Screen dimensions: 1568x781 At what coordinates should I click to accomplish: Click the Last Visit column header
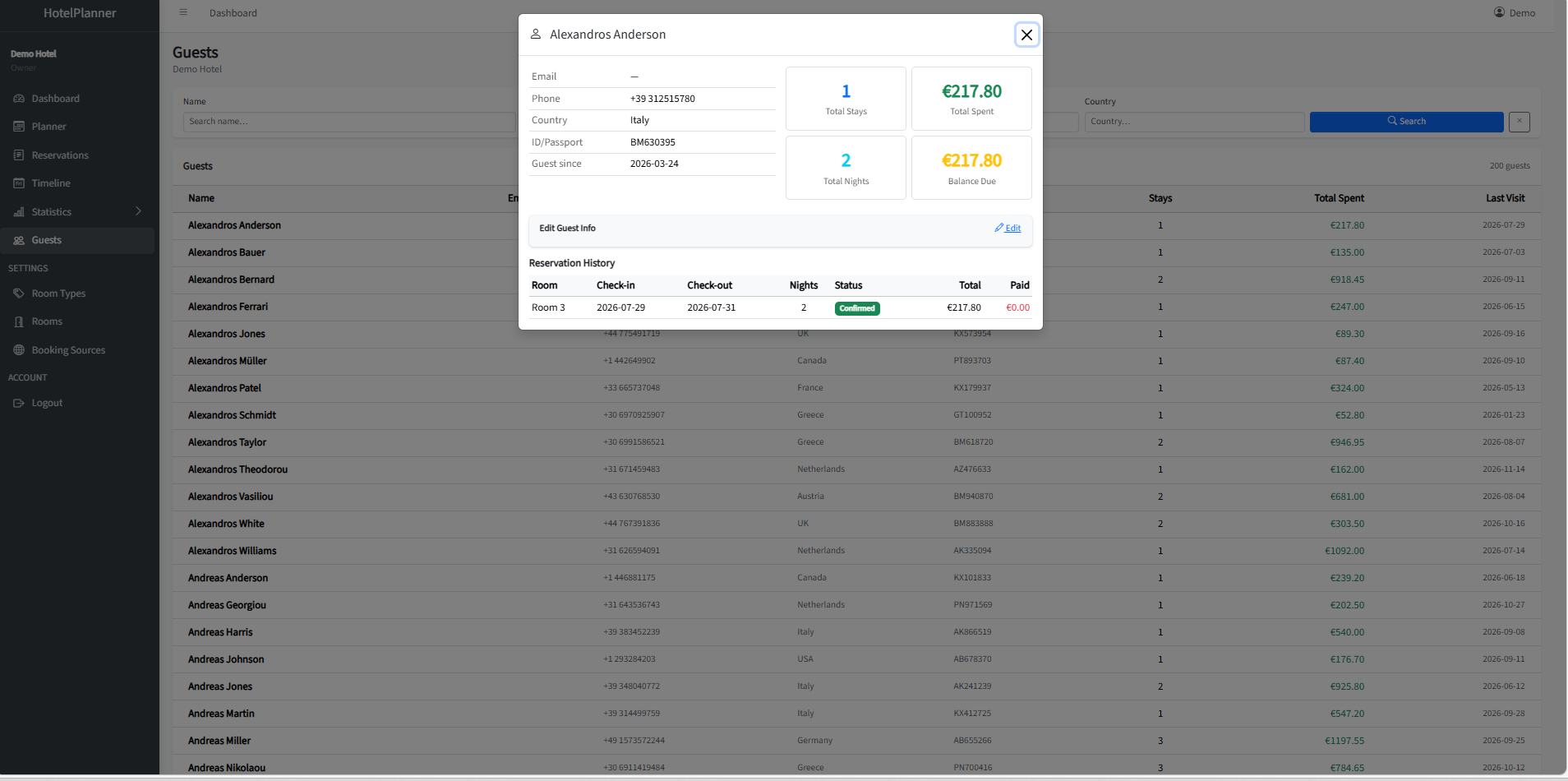(1505, 198)
